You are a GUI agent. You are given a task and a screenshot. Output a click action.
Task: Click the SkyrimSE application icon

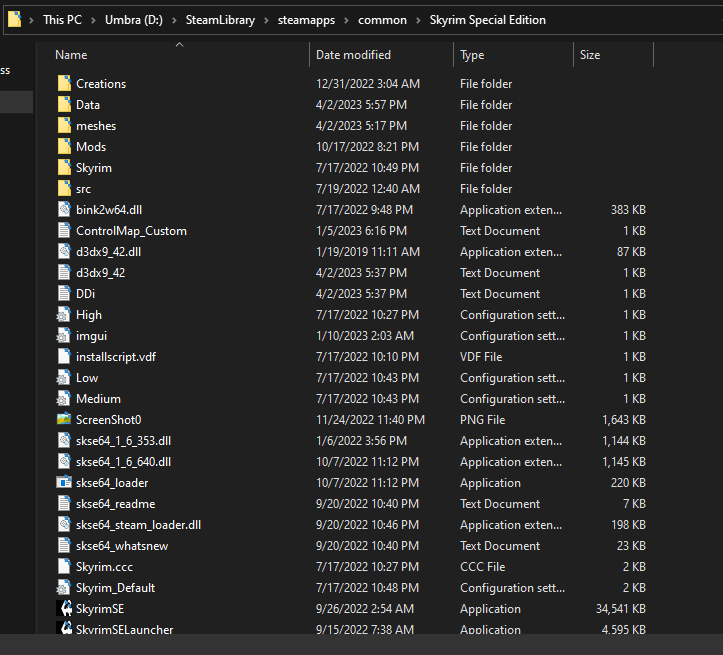point(64,608)
